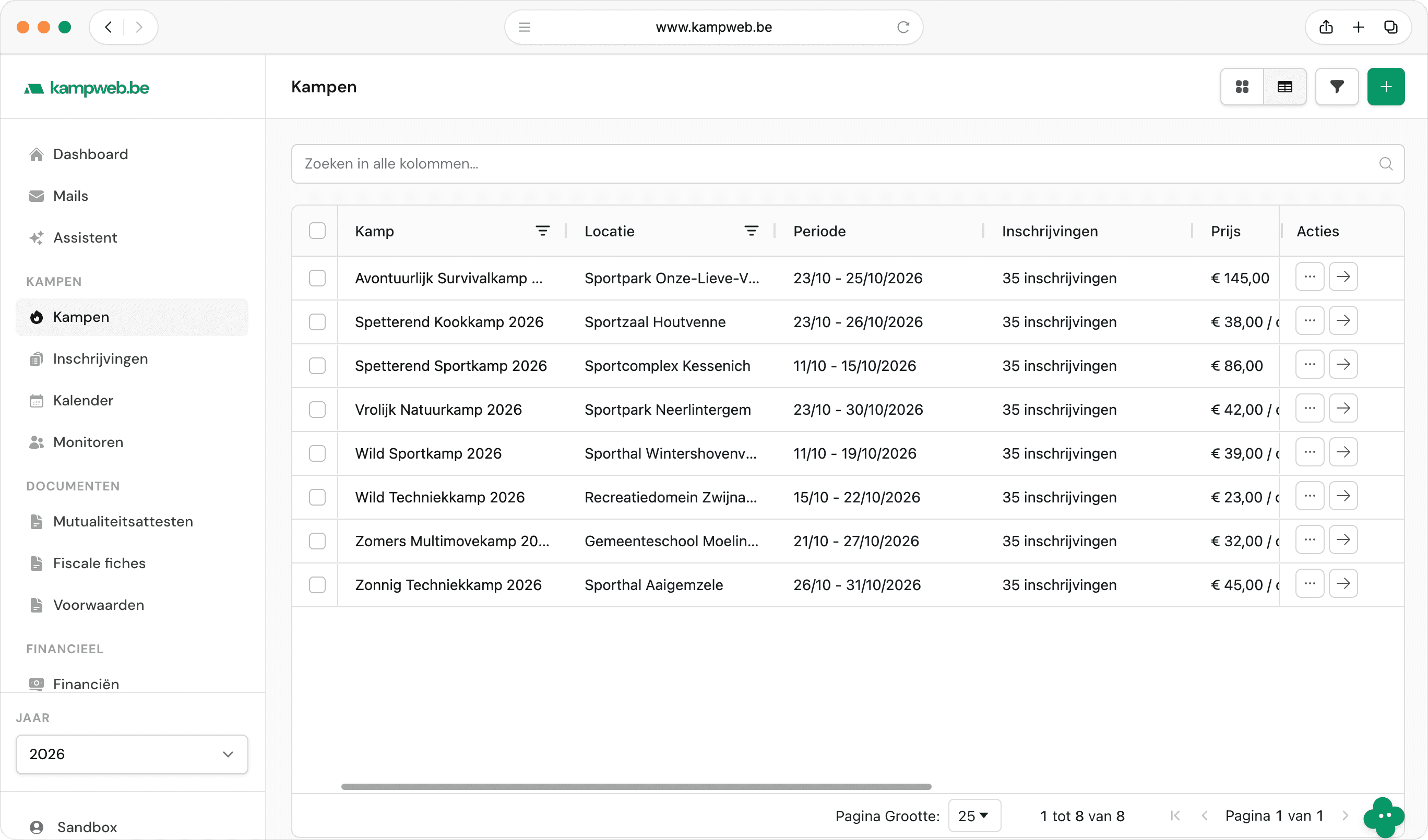The width and height of the screenshot is (1428, 840).
Task: Open the Sandbox account entry
Action: coord(132,827)
